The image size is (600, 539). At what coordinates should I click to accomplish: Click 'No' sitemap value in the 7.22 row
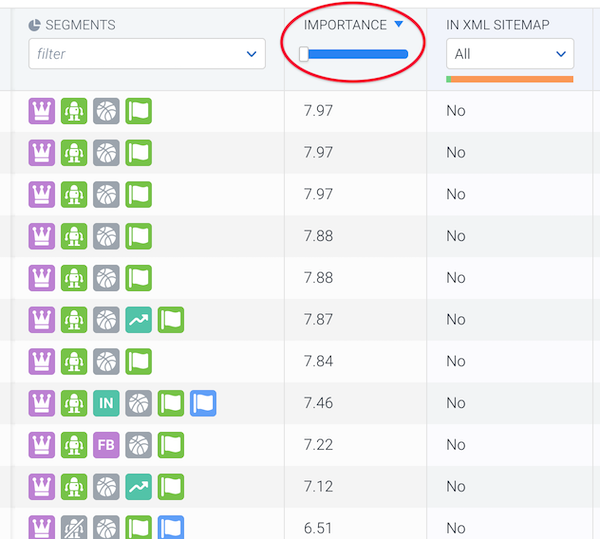coord(456,445)
